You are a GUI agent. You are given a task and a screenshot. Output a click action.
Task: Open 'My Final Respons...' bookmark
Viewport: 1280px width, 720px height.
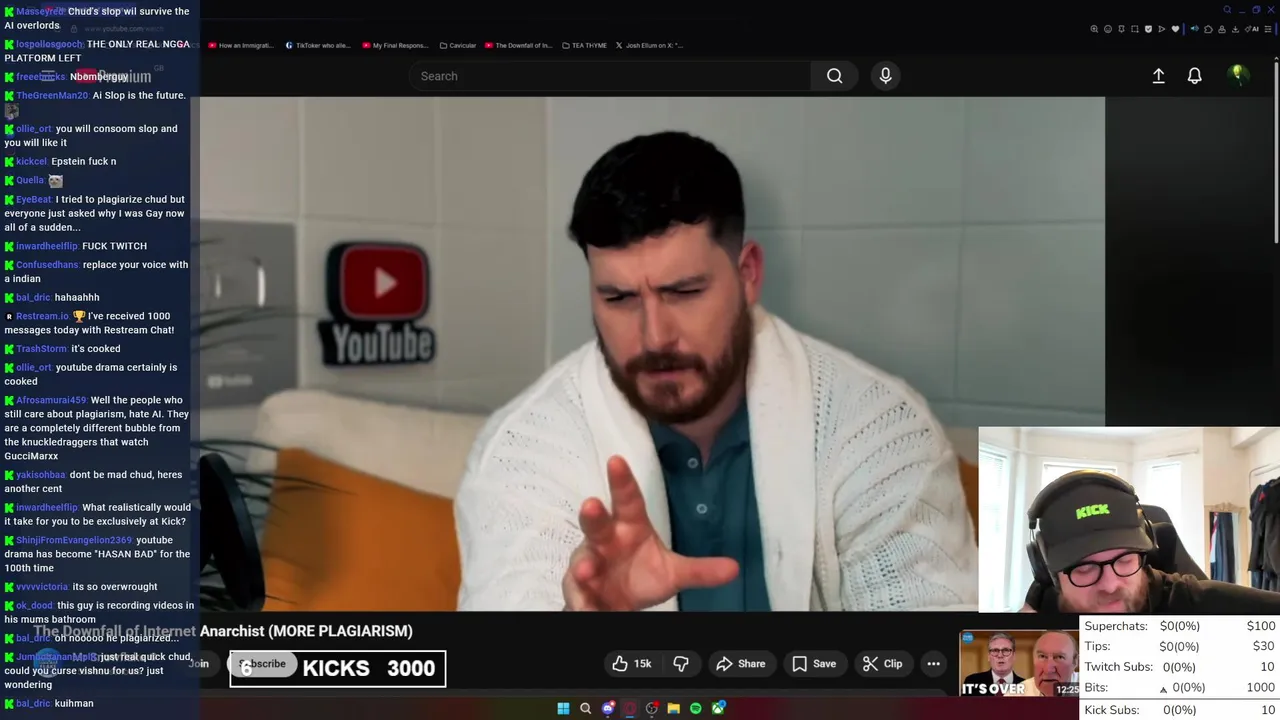pyautogui.click(x=395, y=45)
